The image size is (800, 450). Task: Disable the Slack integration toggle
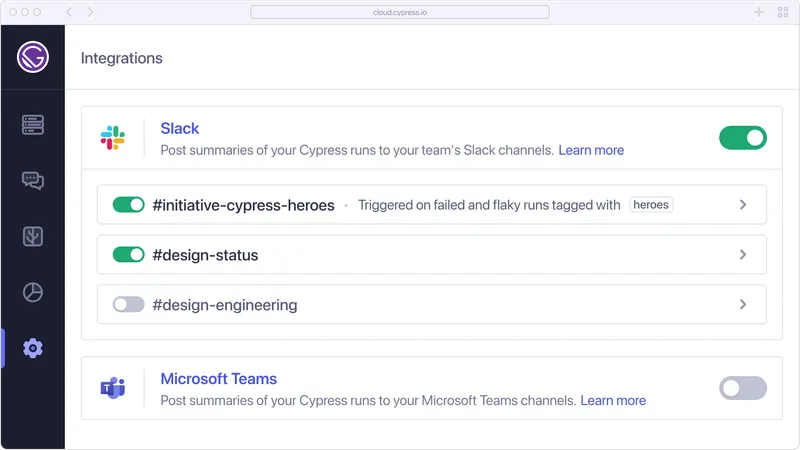tap(743, 138)
